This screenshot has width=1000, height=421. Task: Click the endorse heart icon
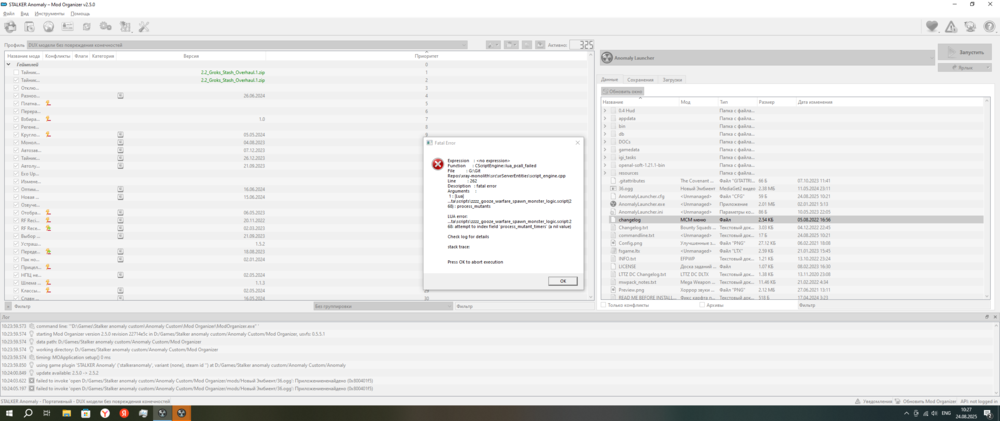932,27
